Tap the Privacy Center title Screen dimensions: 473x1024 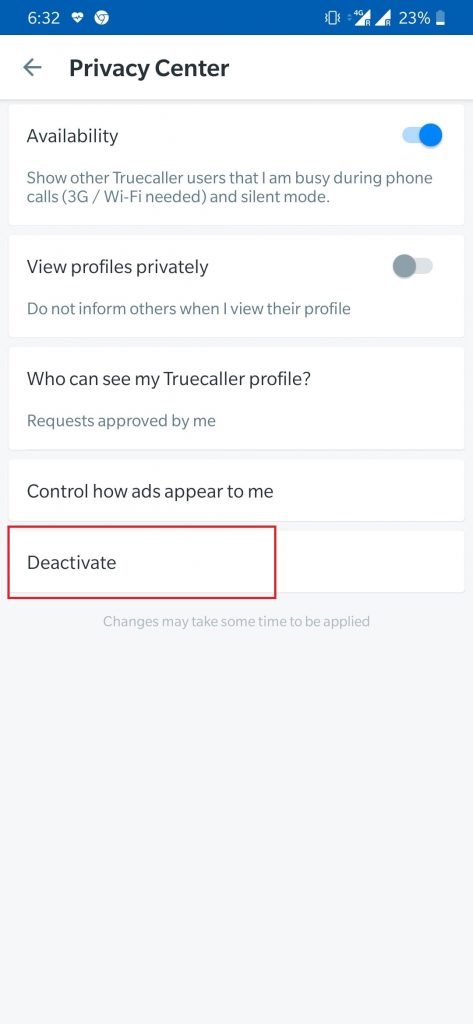[149, 68]
